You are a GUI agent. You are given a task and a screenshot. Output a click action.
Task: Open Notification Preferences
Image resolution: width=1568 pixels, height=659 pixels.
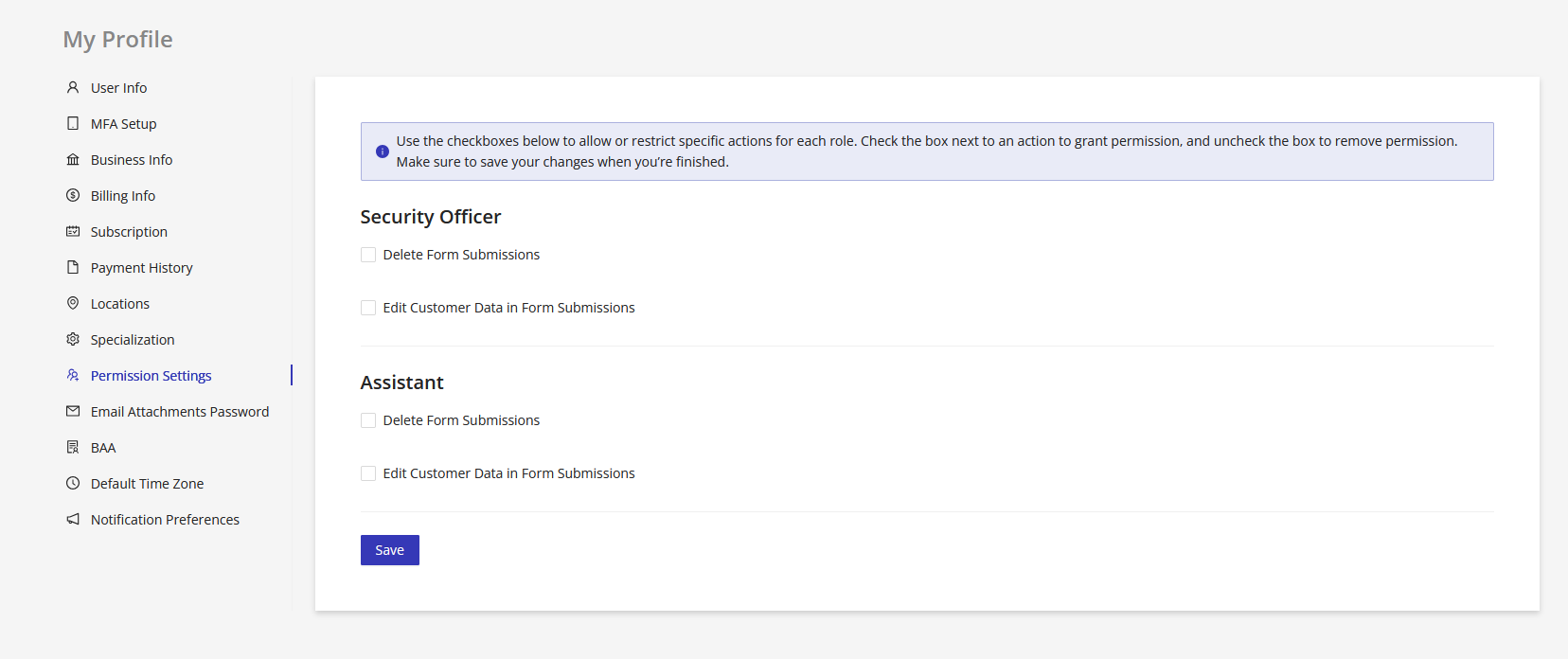[x=165, y=520]
